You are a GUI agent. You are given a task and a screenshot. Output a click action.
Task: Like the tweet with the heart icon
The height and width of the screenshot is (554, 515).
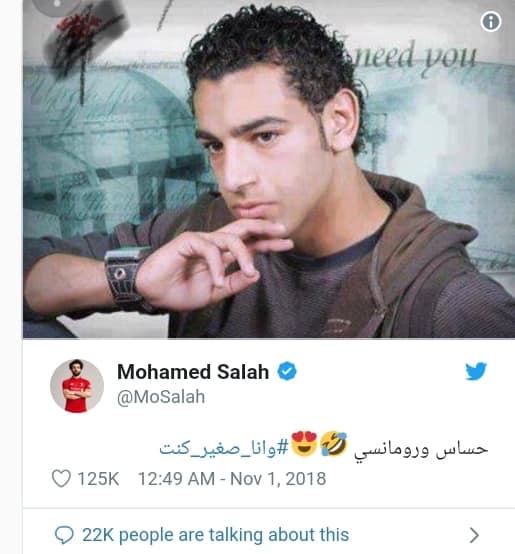[61, 478]
